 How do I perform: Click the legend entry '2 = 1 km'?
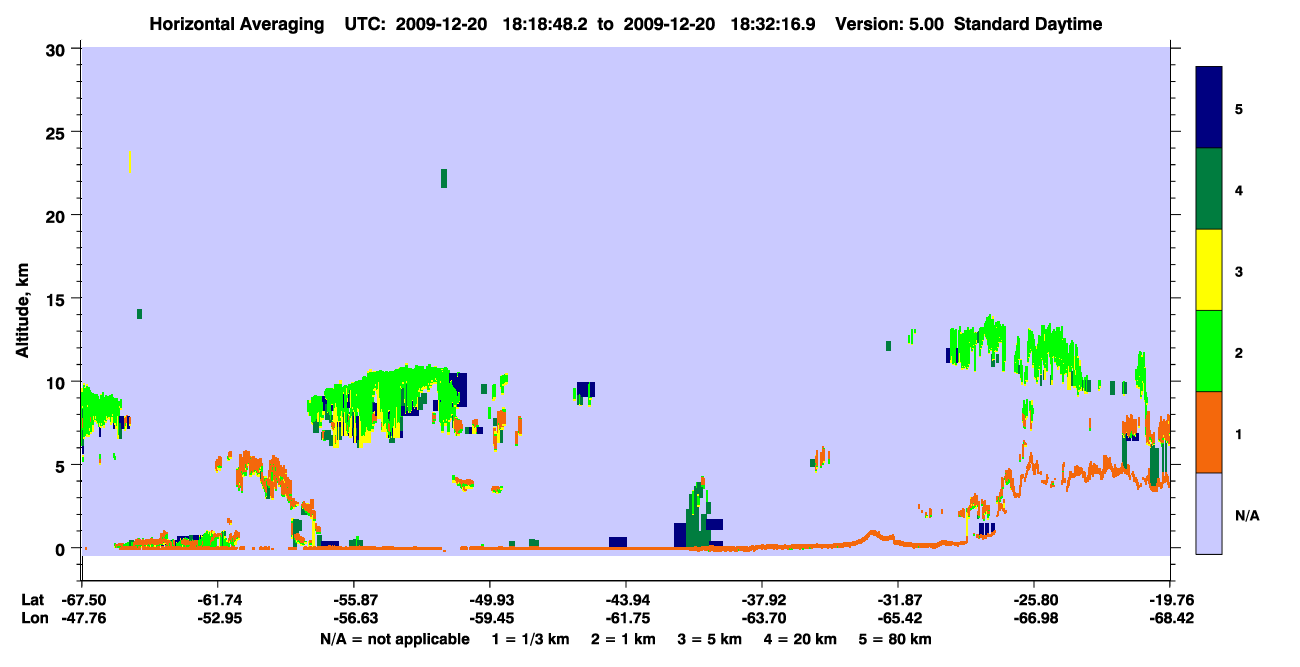[622, 639]
